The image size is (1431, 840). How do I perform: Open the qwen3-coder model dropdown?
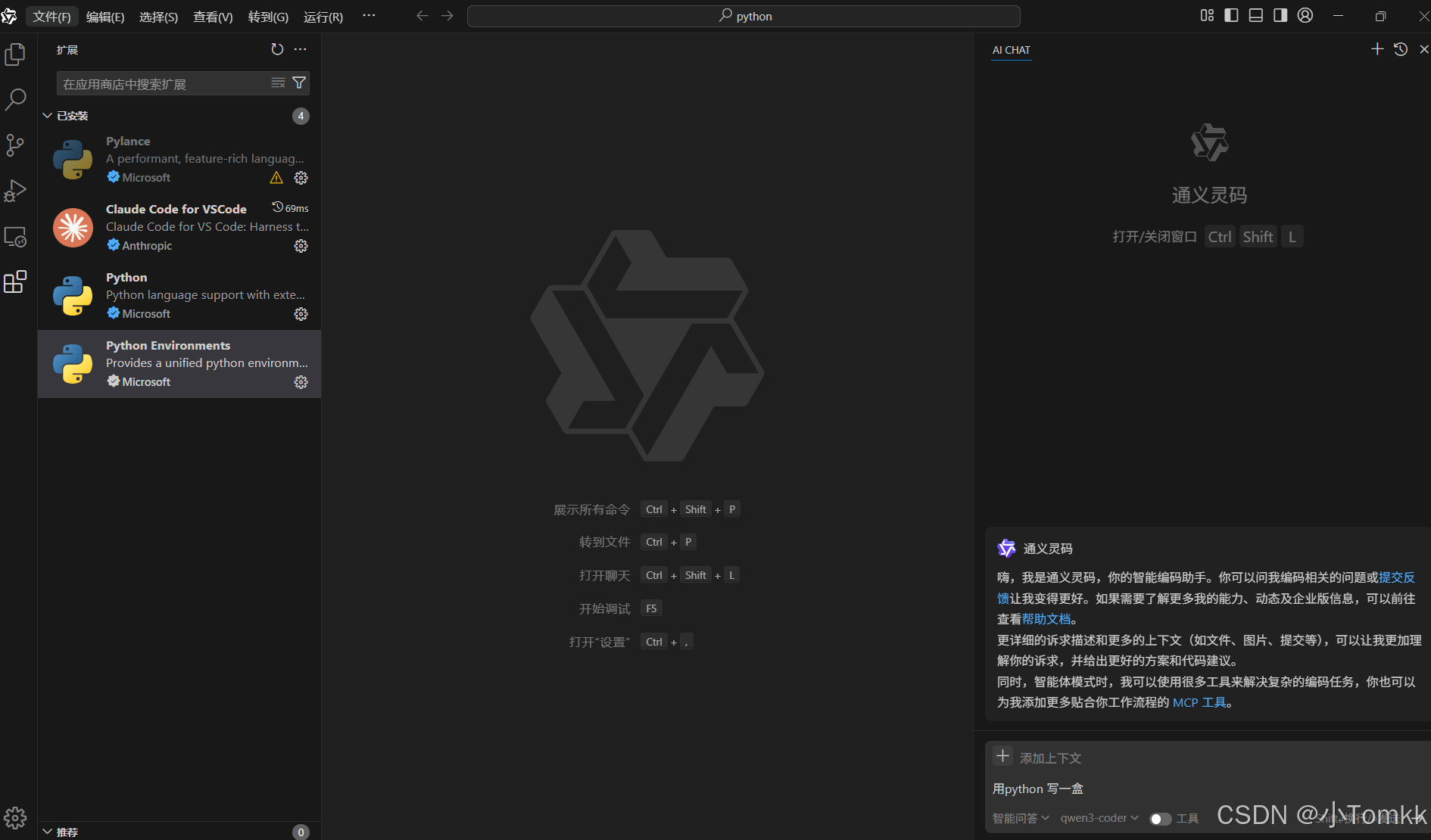pyautogui.click(x=1099, y=818)
